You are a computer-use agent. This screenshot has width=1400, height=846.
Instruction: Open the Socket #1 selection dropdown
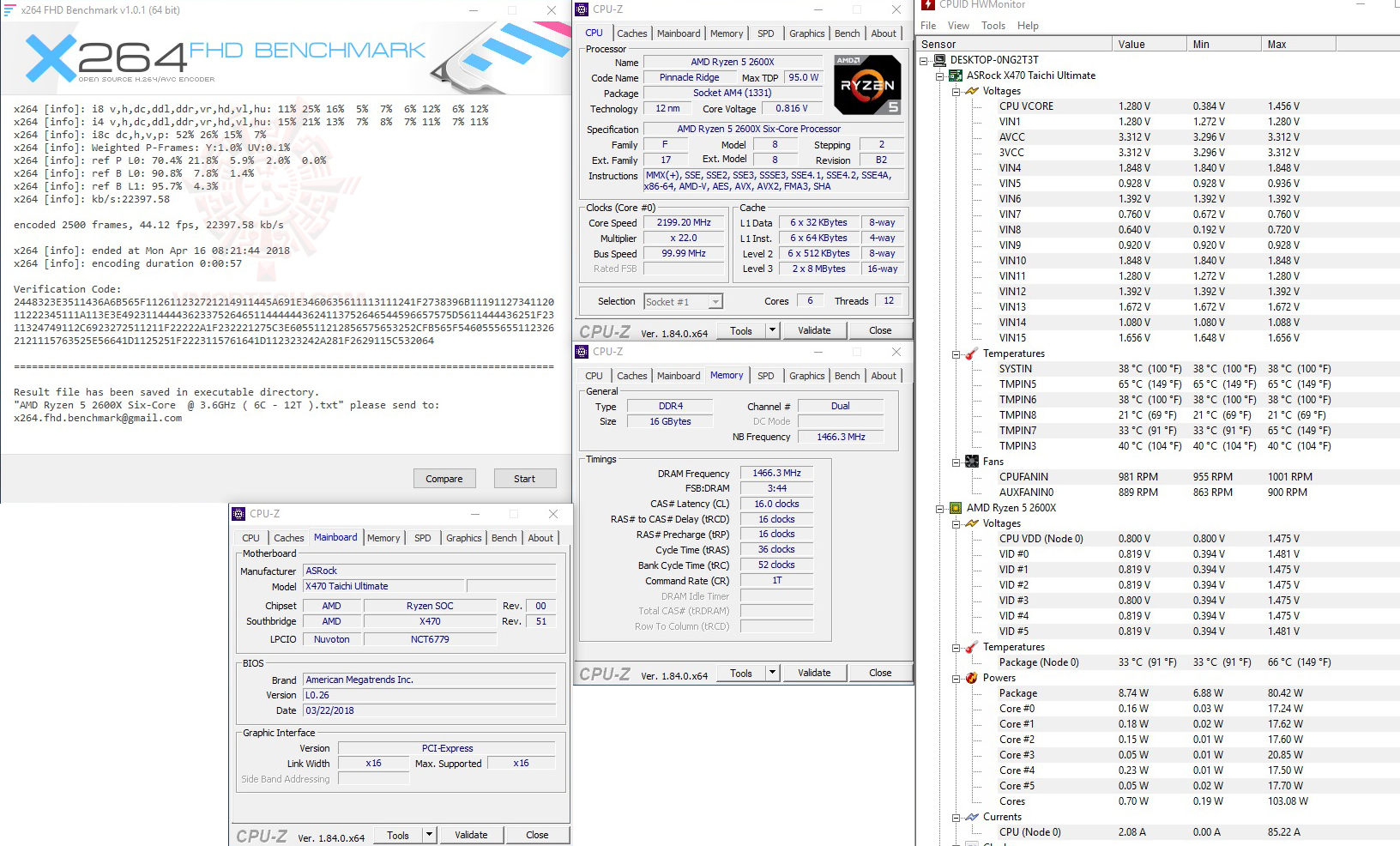click(715, 302)
